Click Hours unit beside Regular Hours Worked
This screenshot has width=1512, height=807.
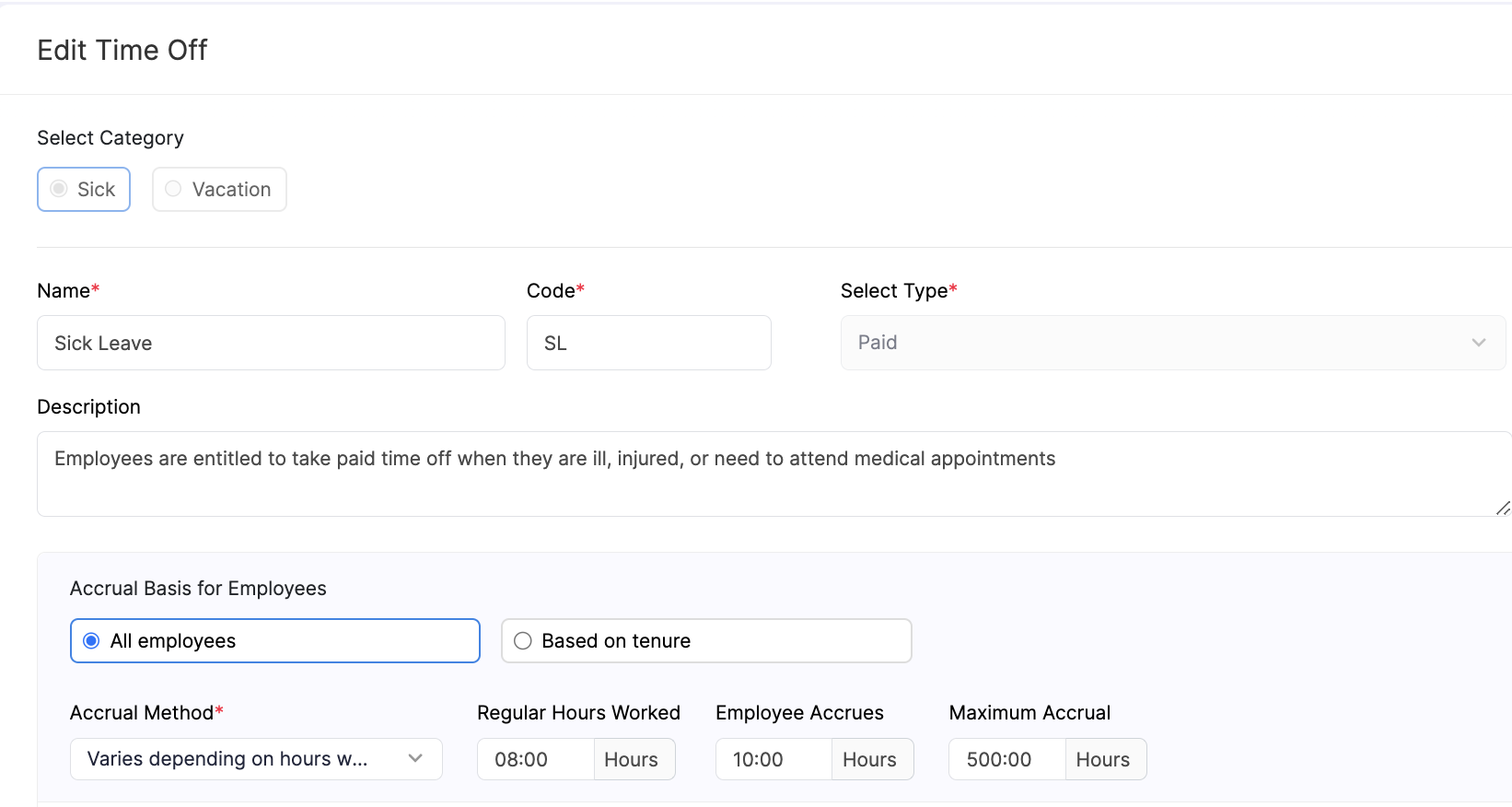(632, 759)
